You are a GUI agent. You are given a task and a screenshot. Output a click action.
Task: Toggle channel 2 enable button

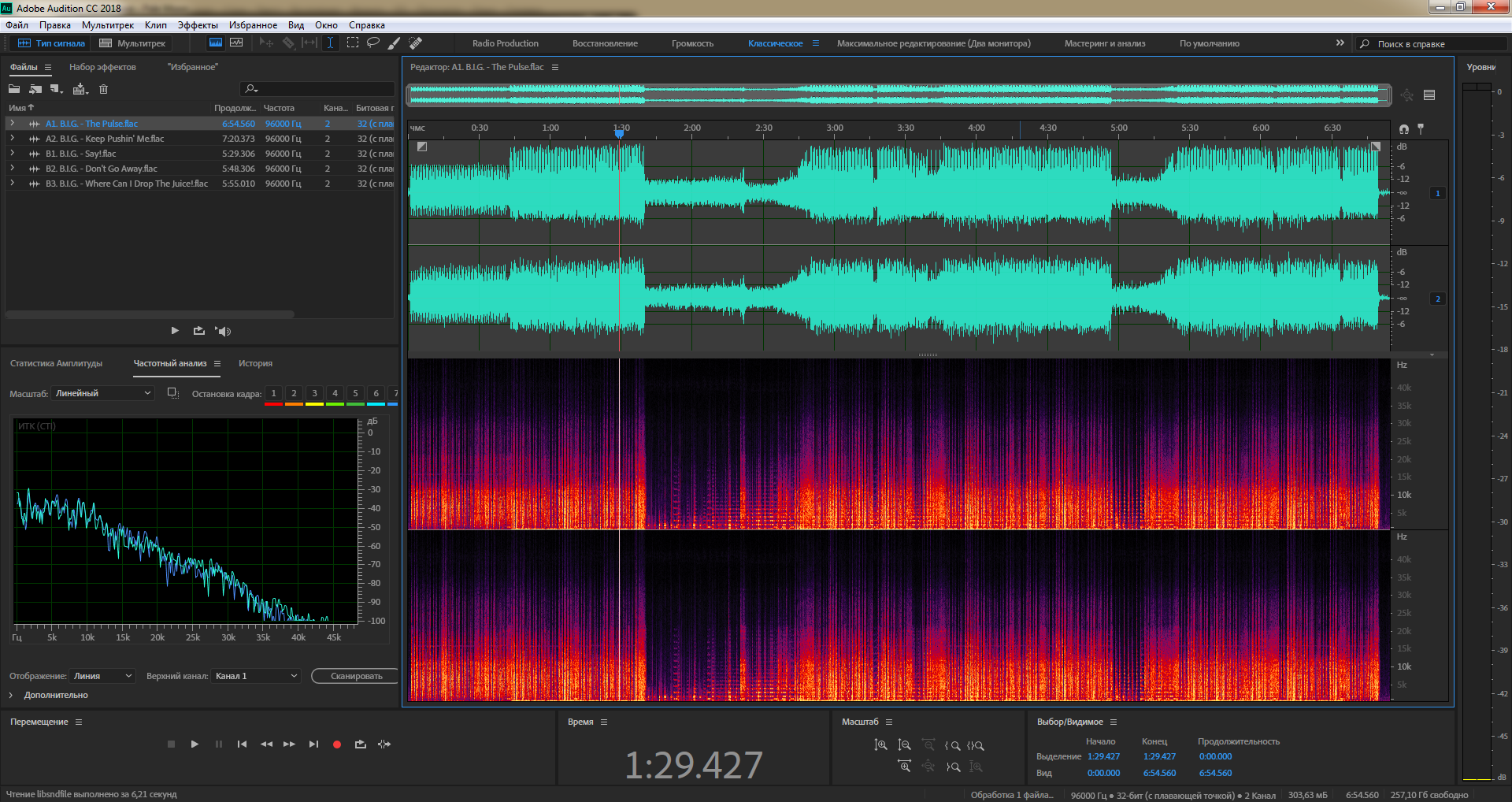[x=1438, y=299]
